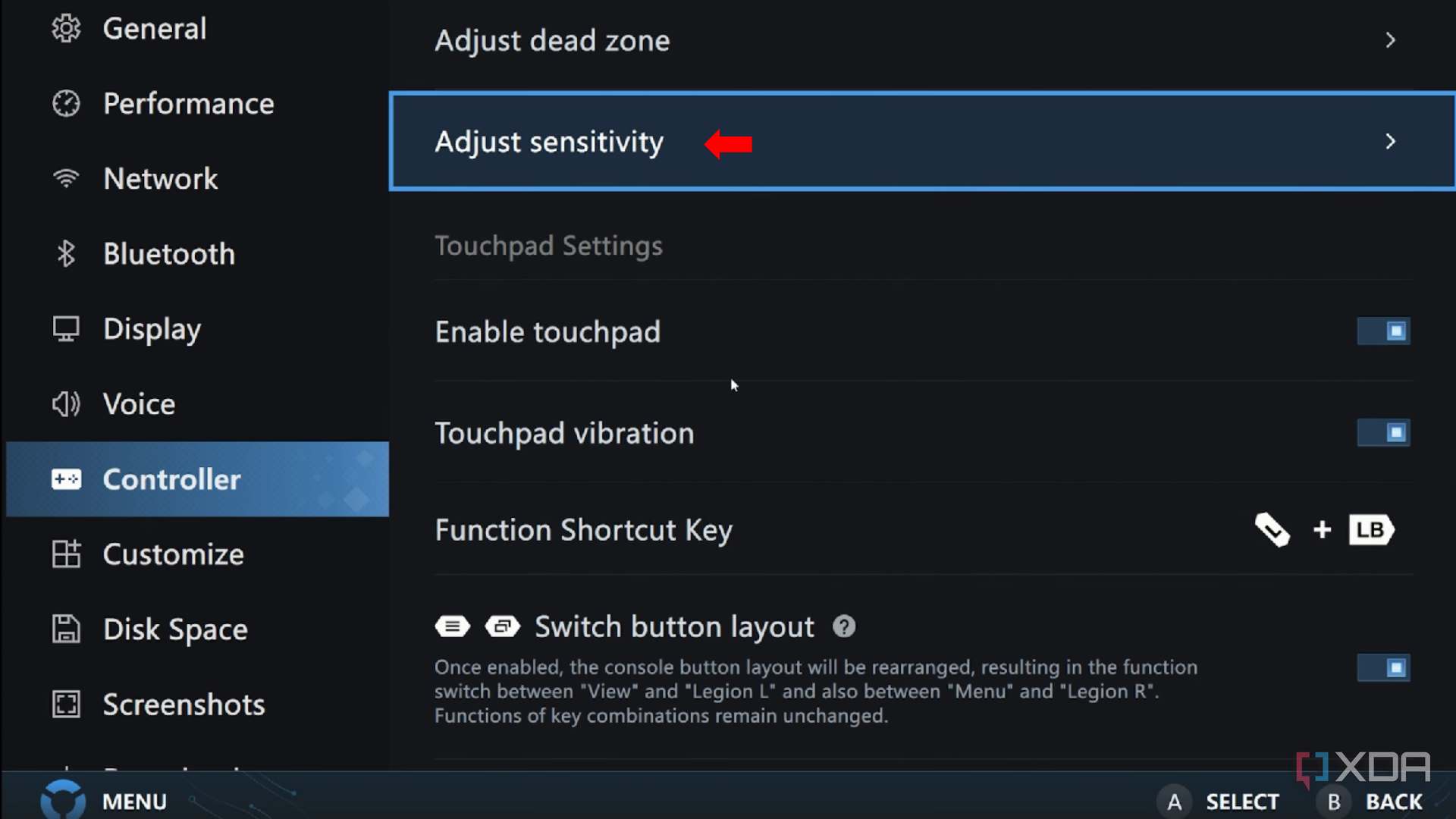The height and width of the screenshot is (819, 1456).
Task: Open the General settings gear icon
Action: click(66, 28)
